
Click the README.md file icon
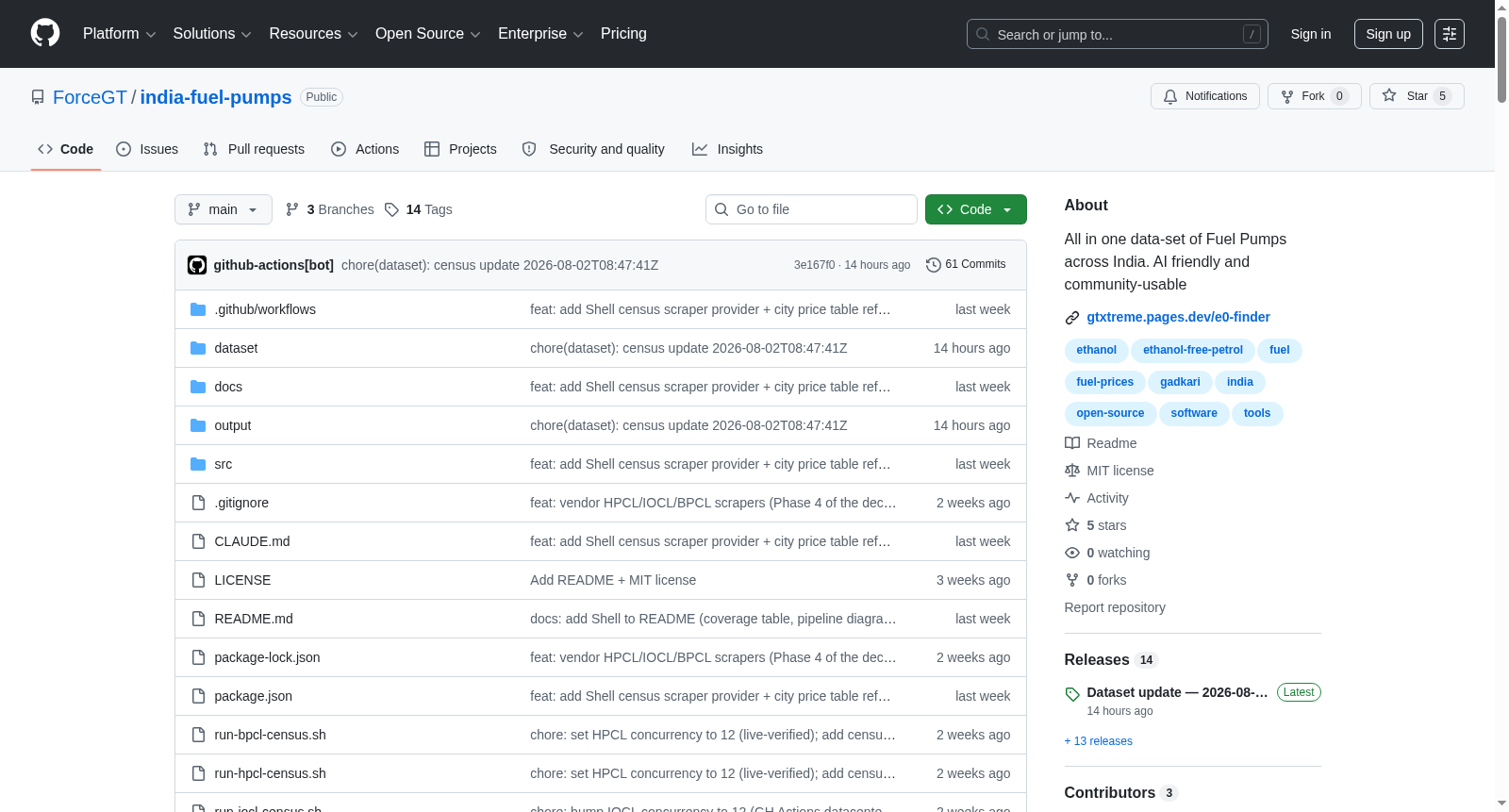point(198,619)
